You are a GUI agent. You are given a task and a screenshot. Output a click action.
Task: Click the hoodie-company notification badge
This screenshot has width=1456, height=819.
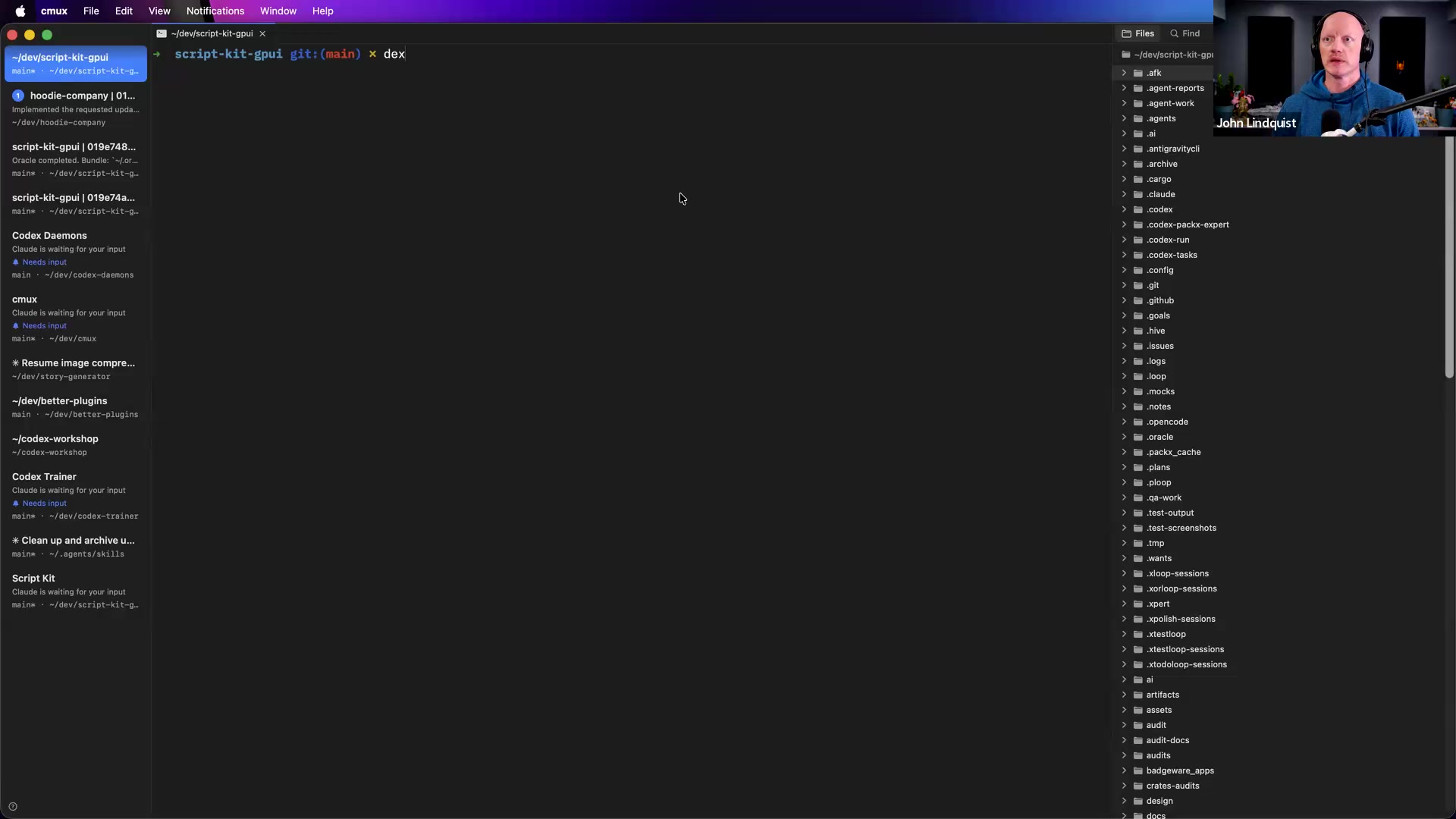(x=18, y=96)
